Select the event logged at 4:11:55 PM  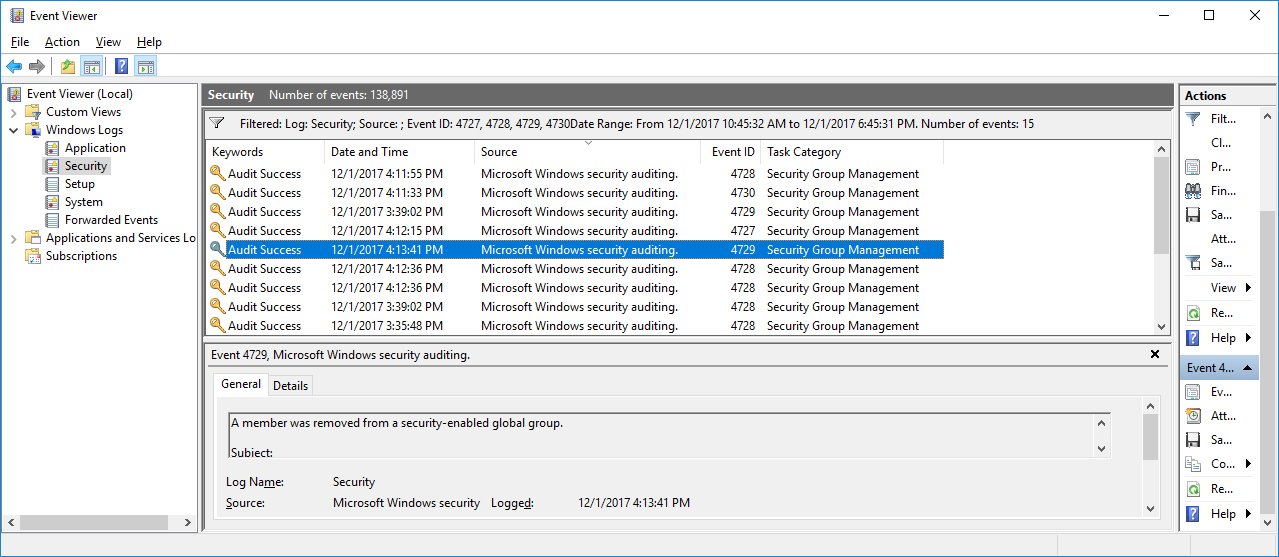point(575,174)
